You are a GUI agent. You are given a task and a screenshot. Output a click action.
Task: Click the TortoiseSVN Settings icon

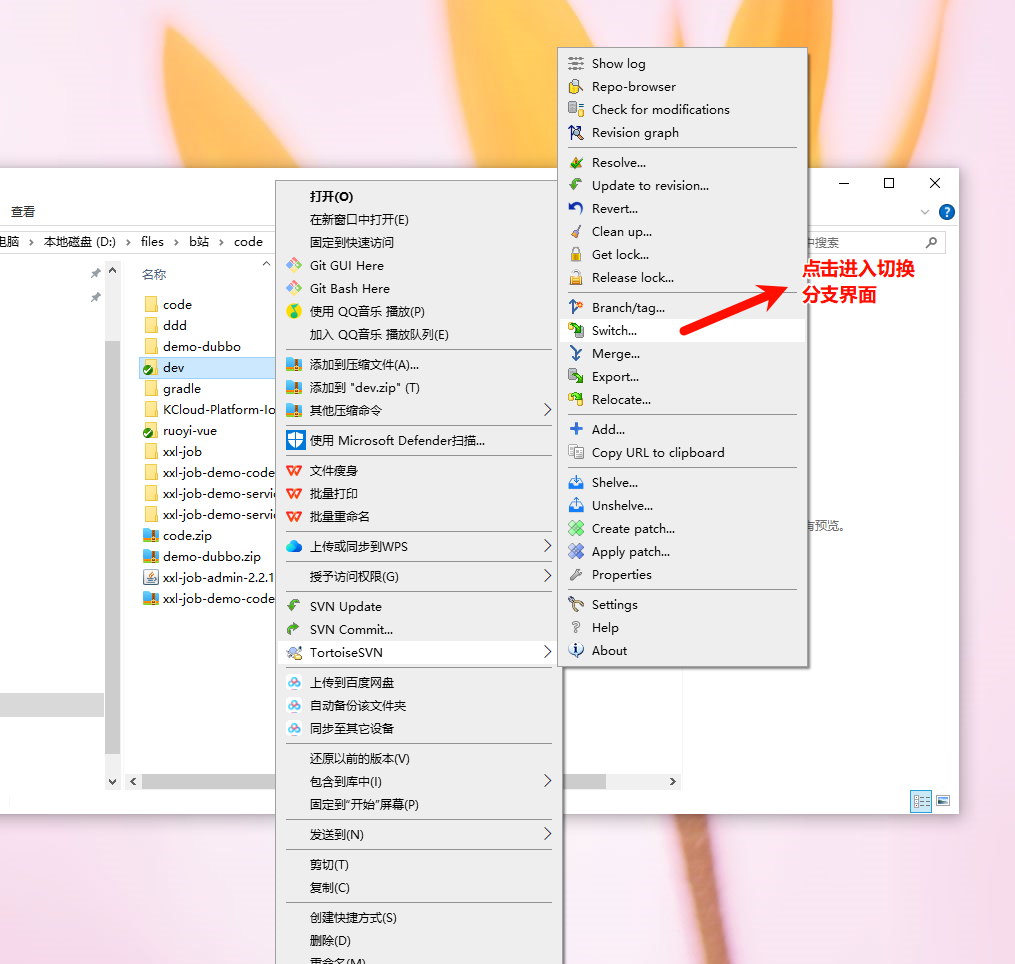point(575,605)
